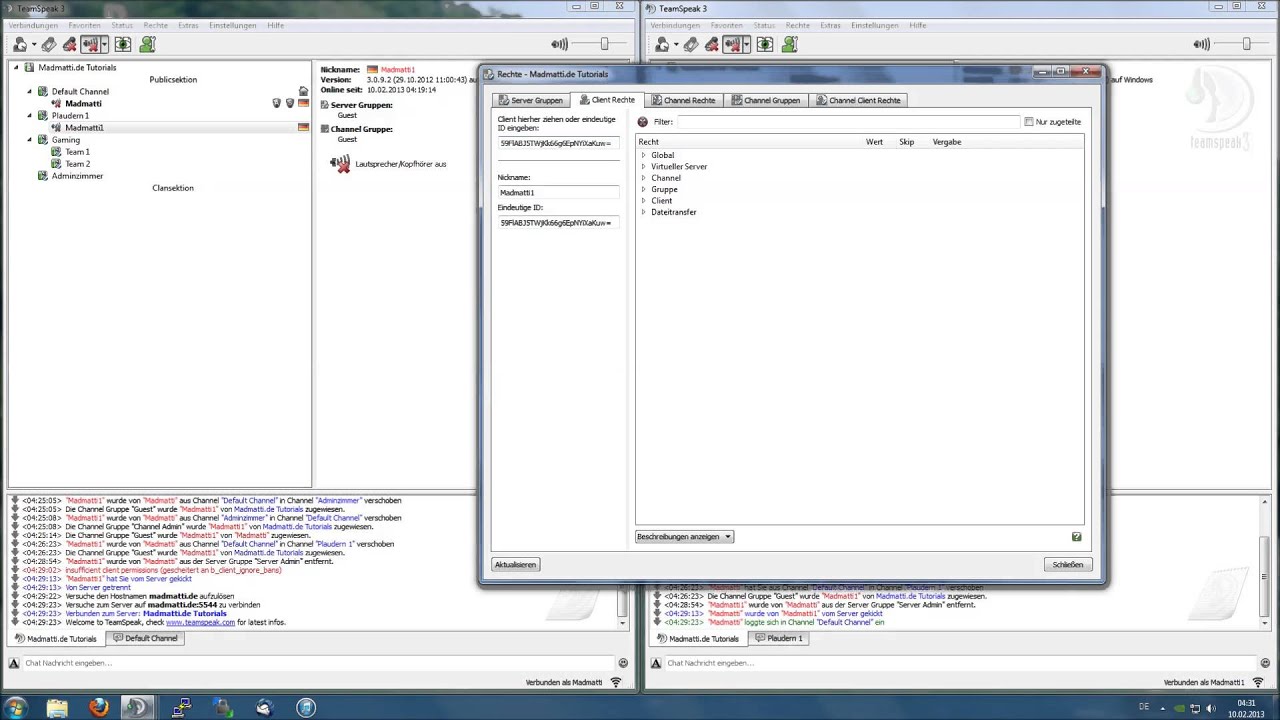1280x720 pixels.
Task: Open Connect dropdown arrow in left toolbar
Action: click(33, 45)
